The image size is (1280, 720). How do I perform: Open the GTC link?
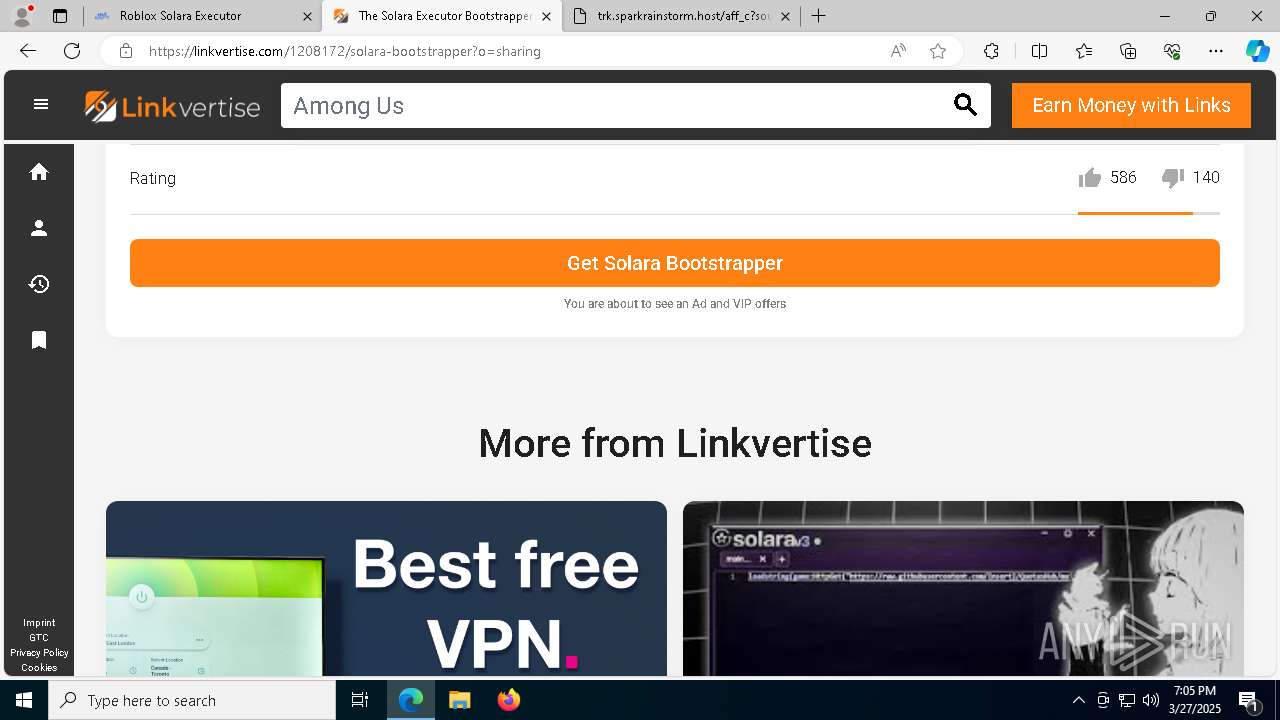click(x=39, y=638)
